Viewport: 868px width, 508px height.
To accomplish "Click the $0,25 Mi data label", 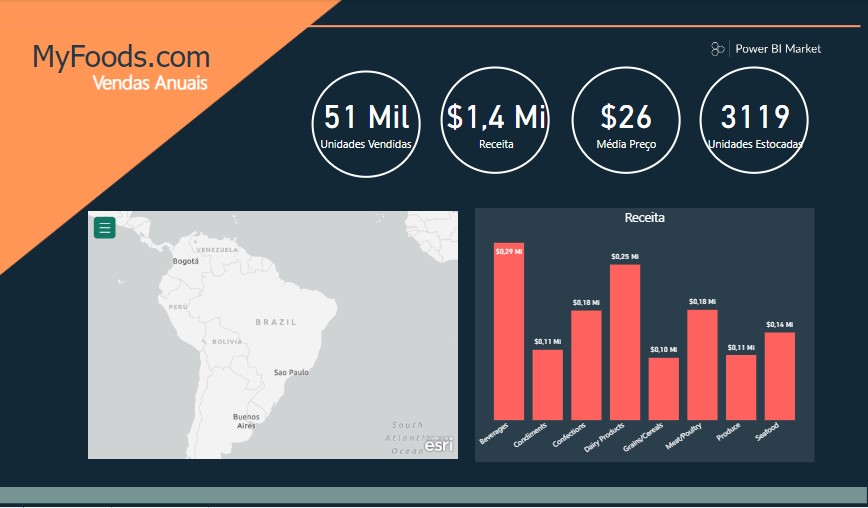I will (x=625, y=257).
